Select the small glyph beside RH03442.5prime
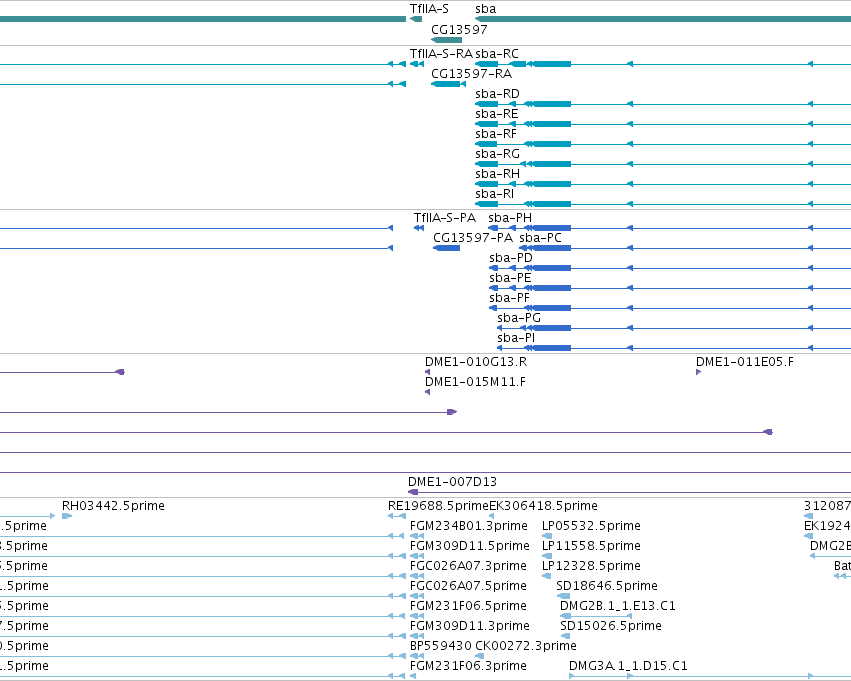 [x=67, y=516]
